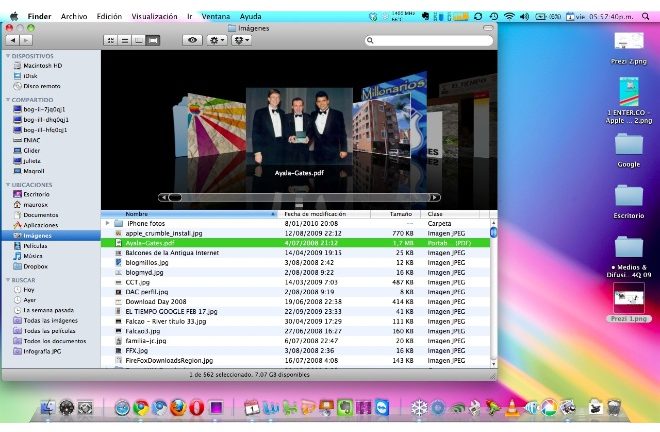Image resolution: width=660 pixels, height=432 pixels.
Task: Collapse the COMPARTIDO sidebar section
Action: pos(8,100)
